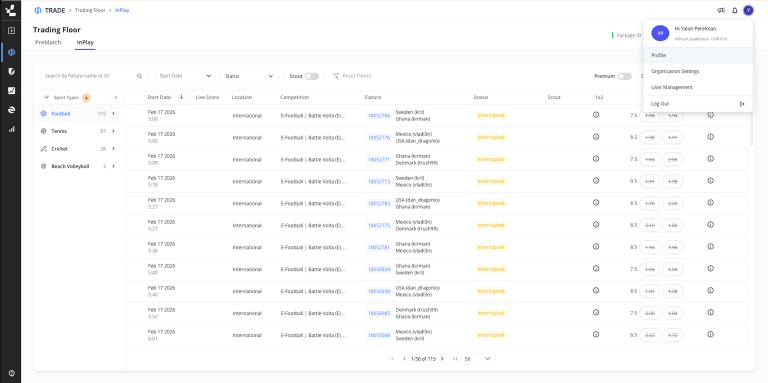Click Interrupted status for fixture 18052776
768x383 pixels.
click(490, 138)
